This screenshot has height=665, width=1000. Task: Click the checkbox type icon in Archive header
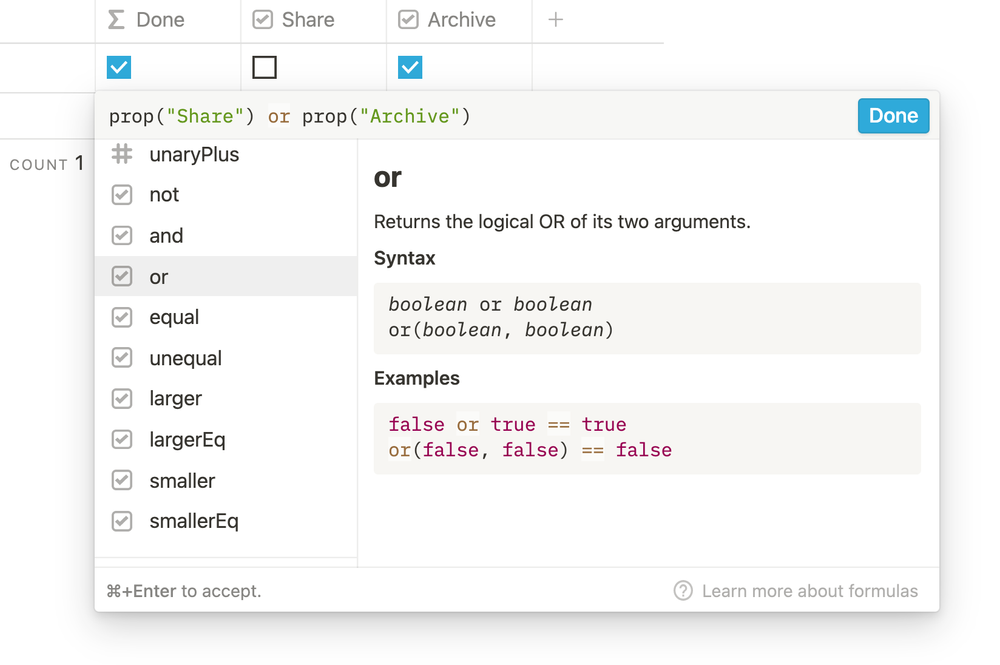(408, 20)
